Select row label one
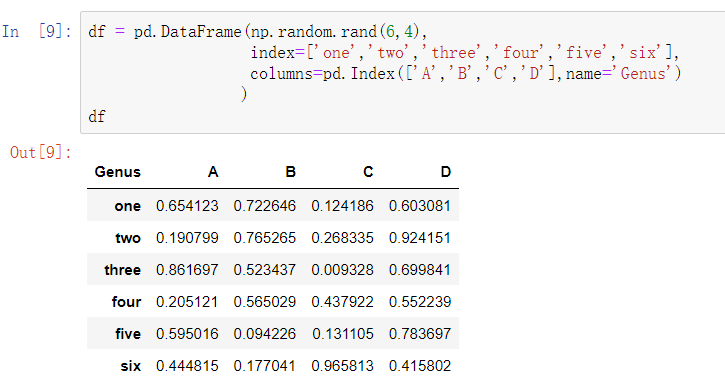 [x=128, y=206]
